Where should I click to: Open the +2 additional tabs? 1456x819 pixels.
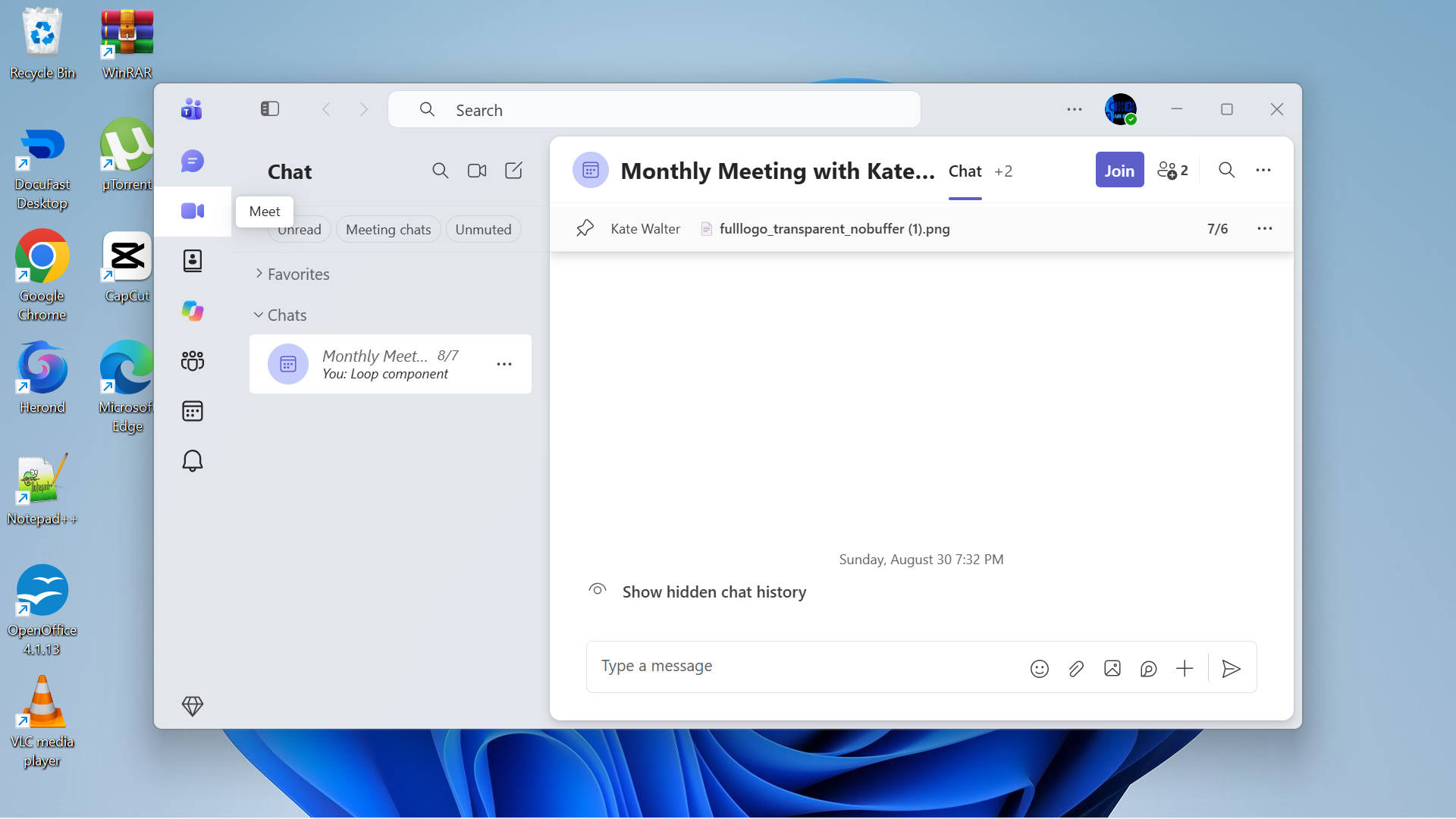coord(1003,171)
